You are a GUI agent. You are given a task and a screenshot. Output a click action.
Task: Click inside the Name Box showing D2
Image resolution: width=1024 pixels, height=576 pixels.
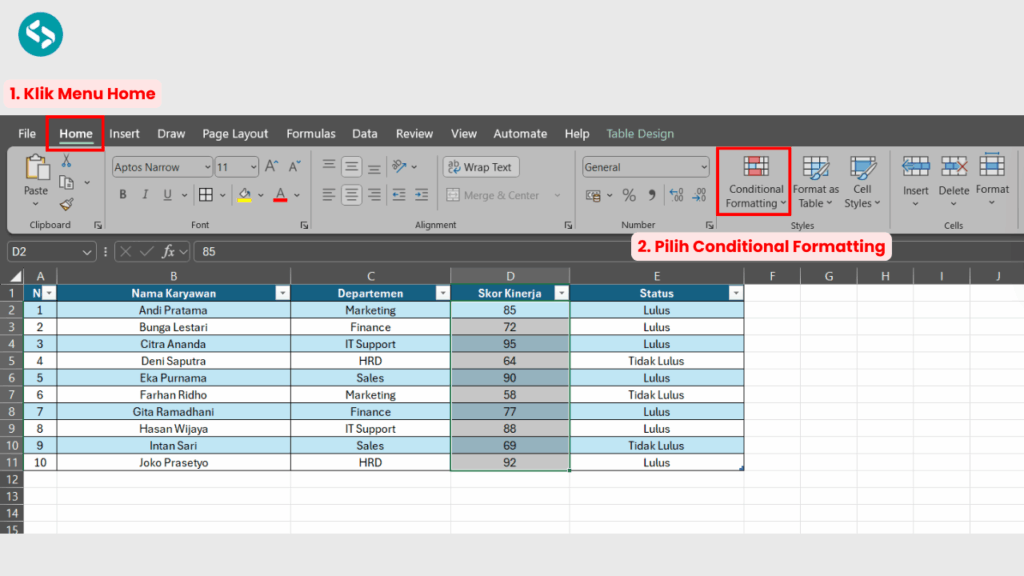(40, 251)
